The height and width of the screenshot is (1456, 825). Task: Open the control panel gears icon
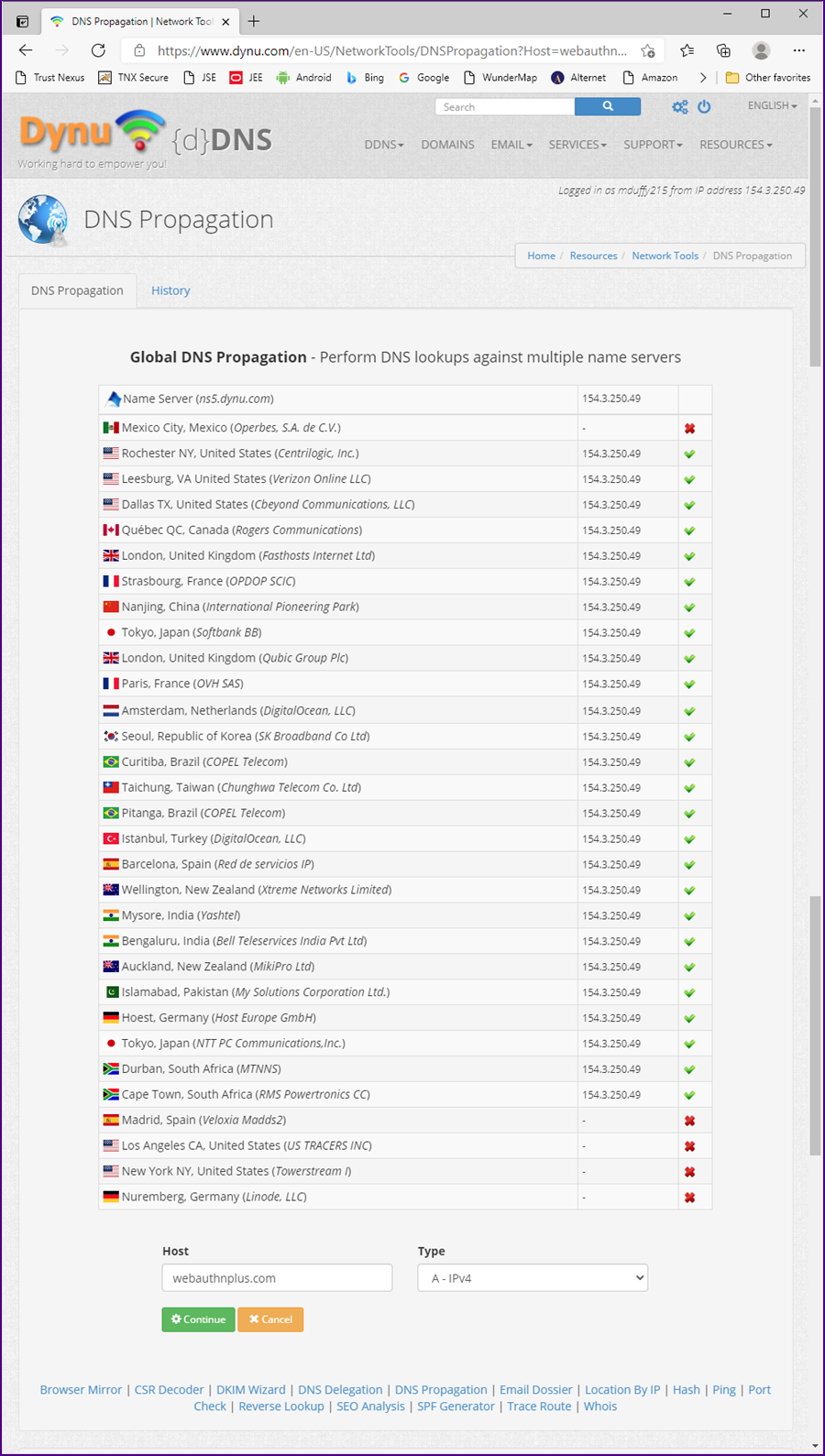coord(679,107)
